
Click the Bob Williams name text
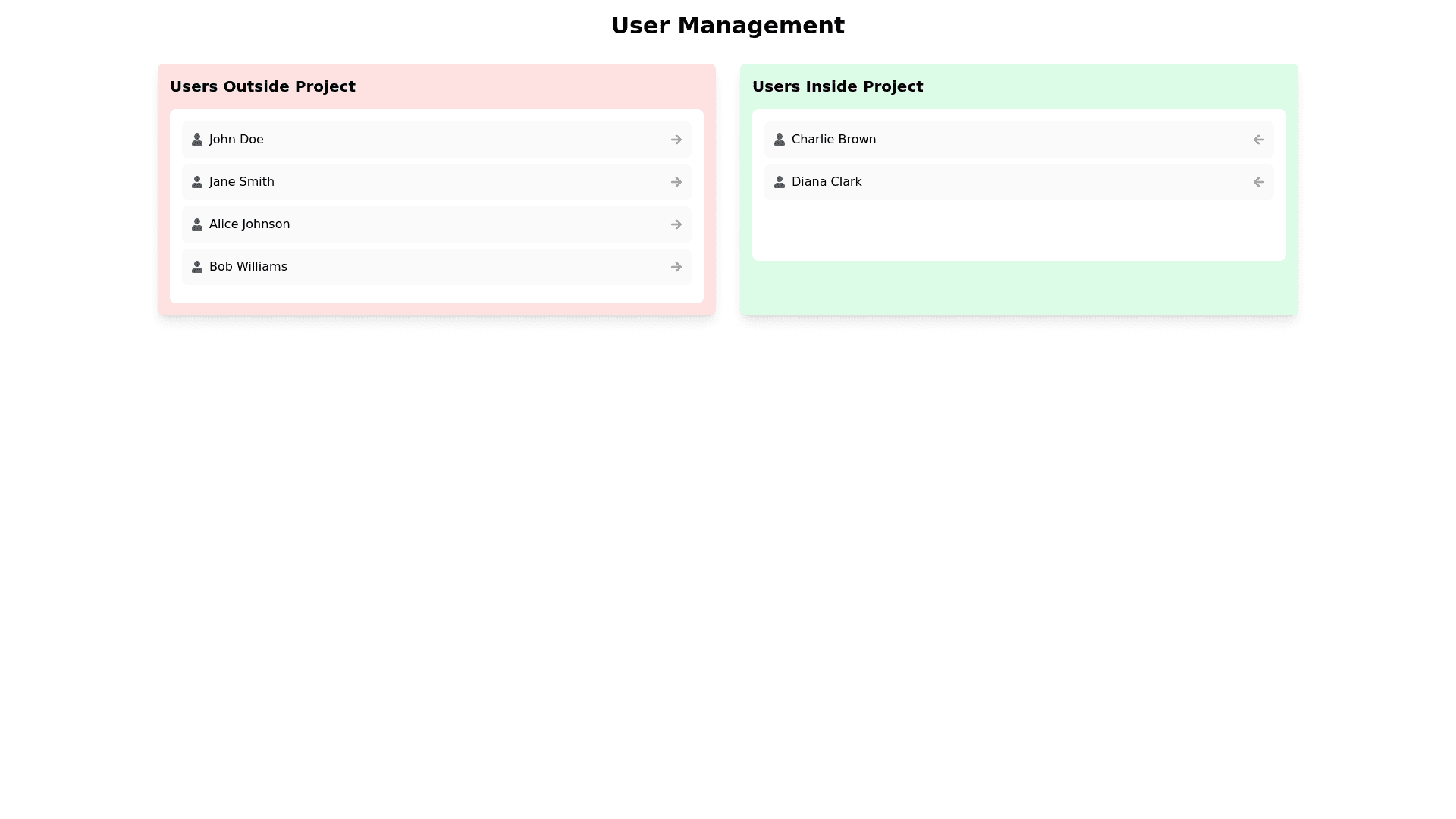[248, 267]
